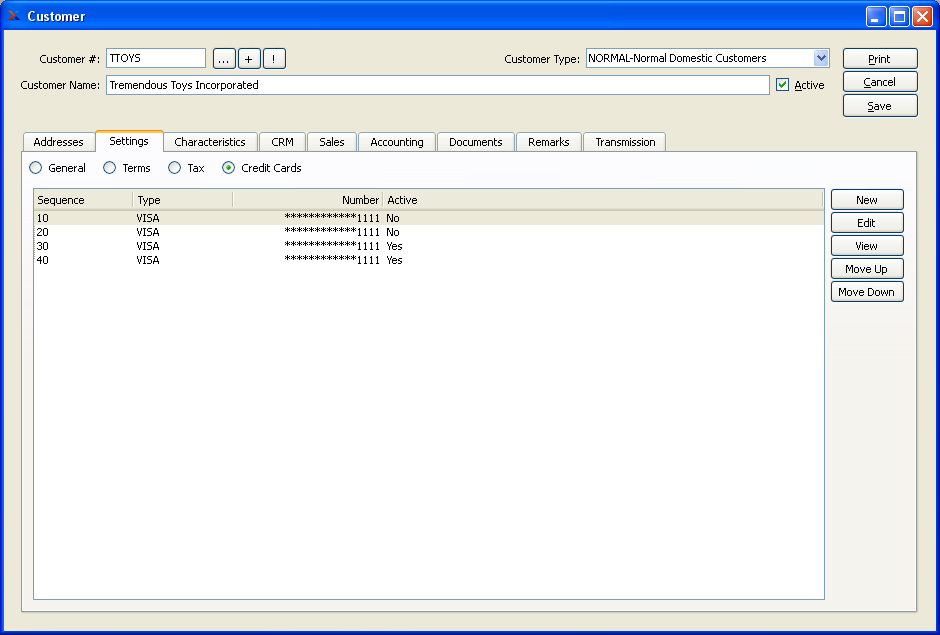Select the Terms radio button
940x635 pixels.
pyautogui.click(x=110, y=168)
